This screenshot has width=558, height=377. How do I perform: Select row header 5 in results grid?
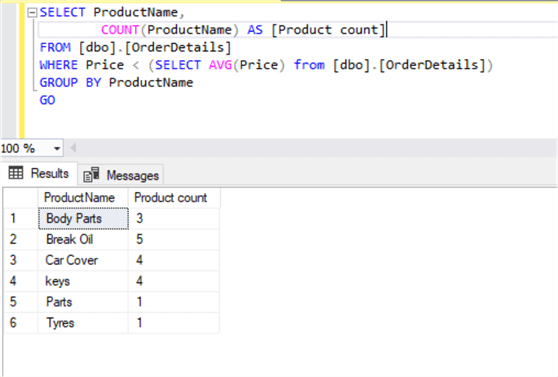point(21,302)
